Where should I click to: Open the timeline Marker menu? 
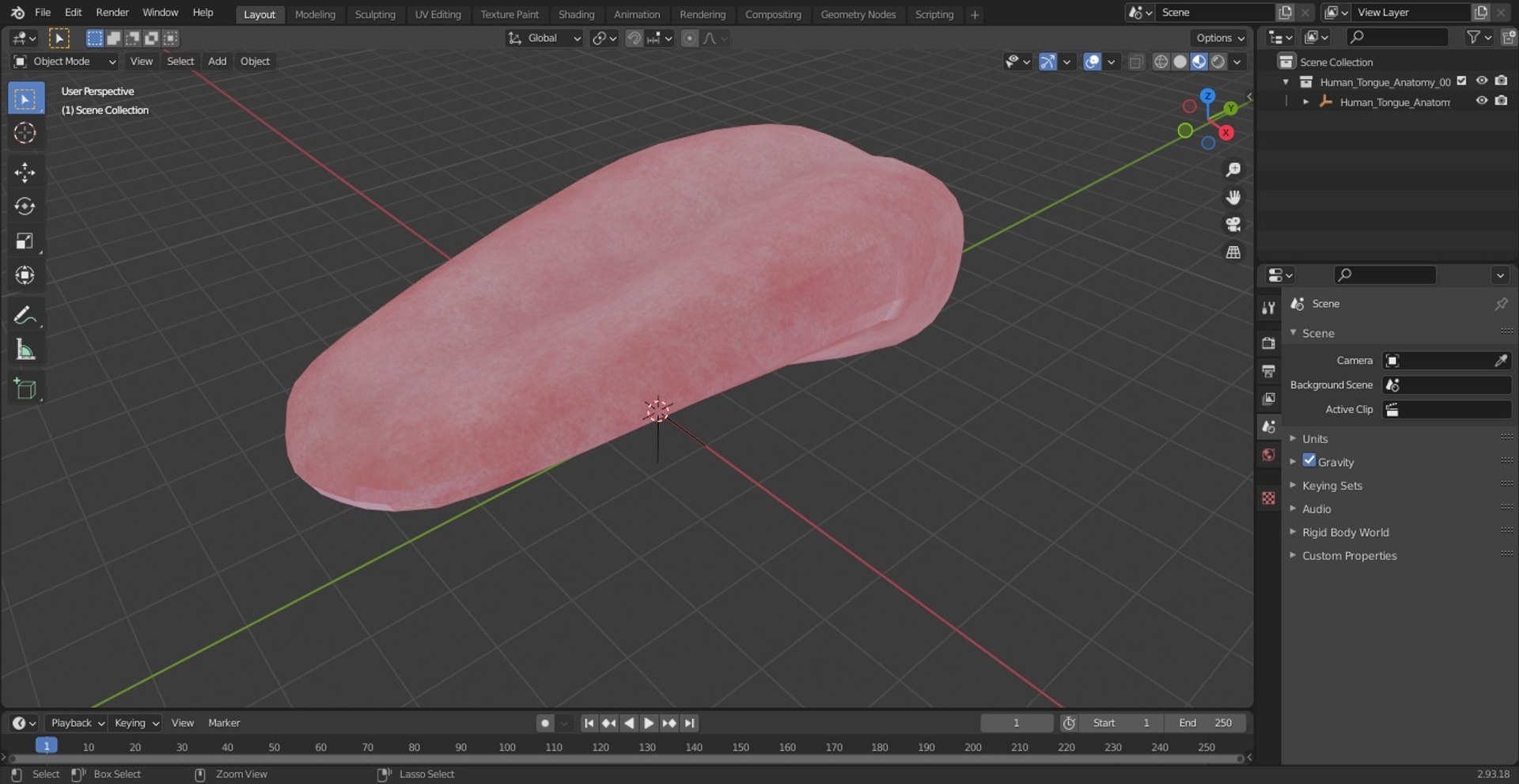[x=224, y=723]
